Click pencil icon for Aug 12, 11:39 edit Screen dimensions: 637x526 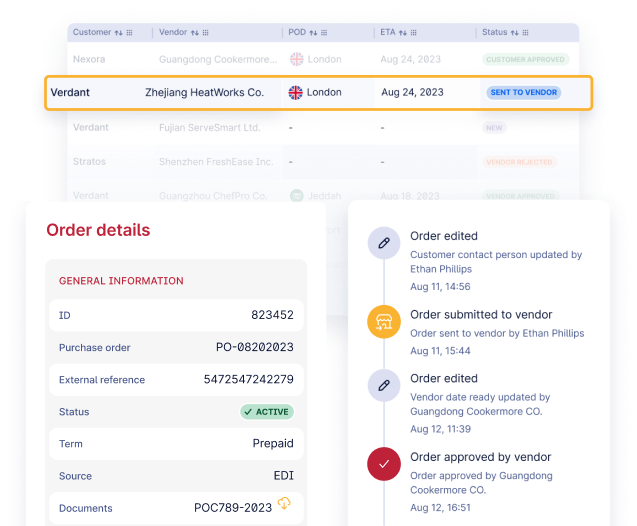384,385
